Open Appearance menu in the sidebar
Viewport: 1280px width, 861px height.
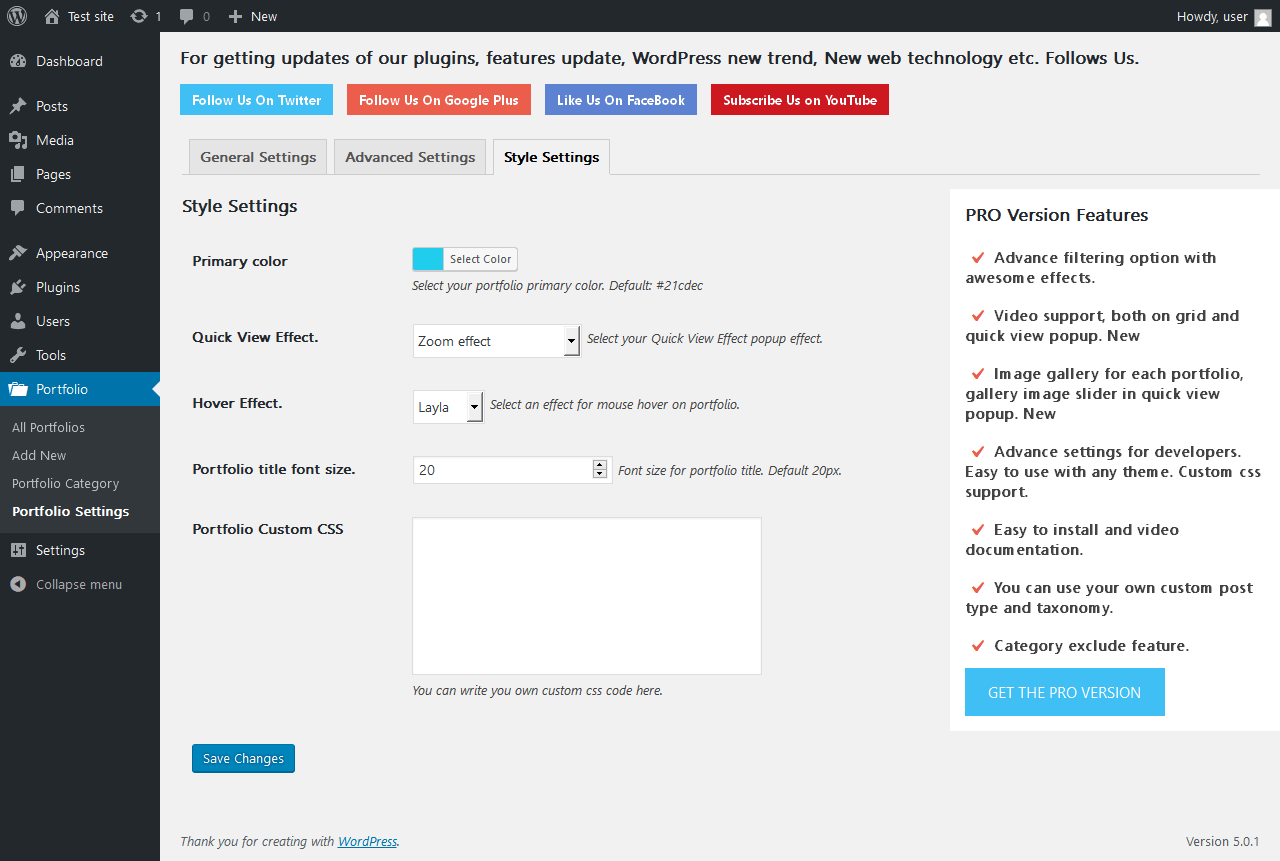click(71, 253)
